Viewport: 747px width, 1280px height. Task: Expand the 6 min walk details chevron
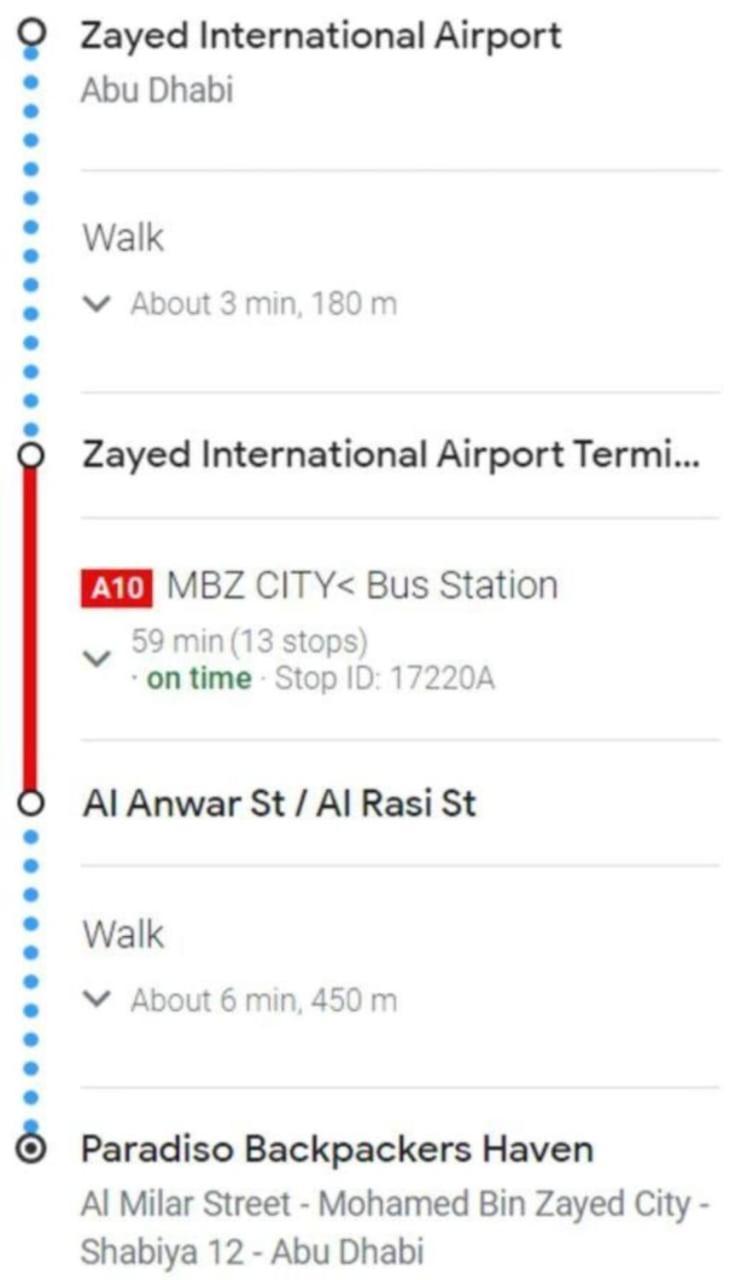tap(96, 999)
